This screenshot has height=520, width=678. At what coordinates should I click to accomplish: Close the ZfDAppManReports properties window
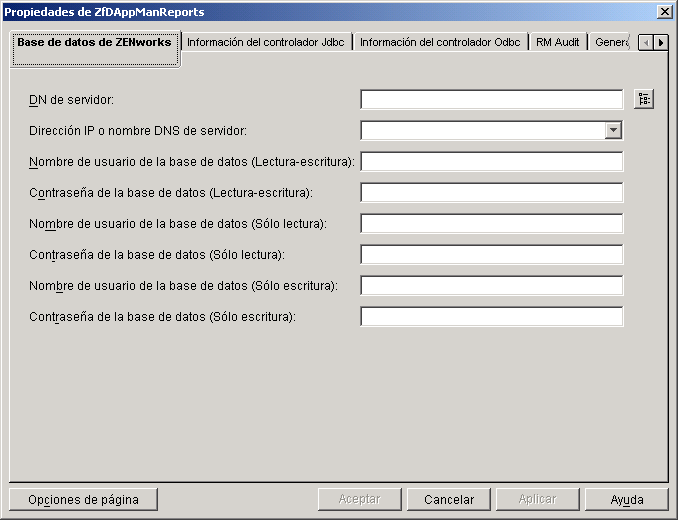[665, 12]
